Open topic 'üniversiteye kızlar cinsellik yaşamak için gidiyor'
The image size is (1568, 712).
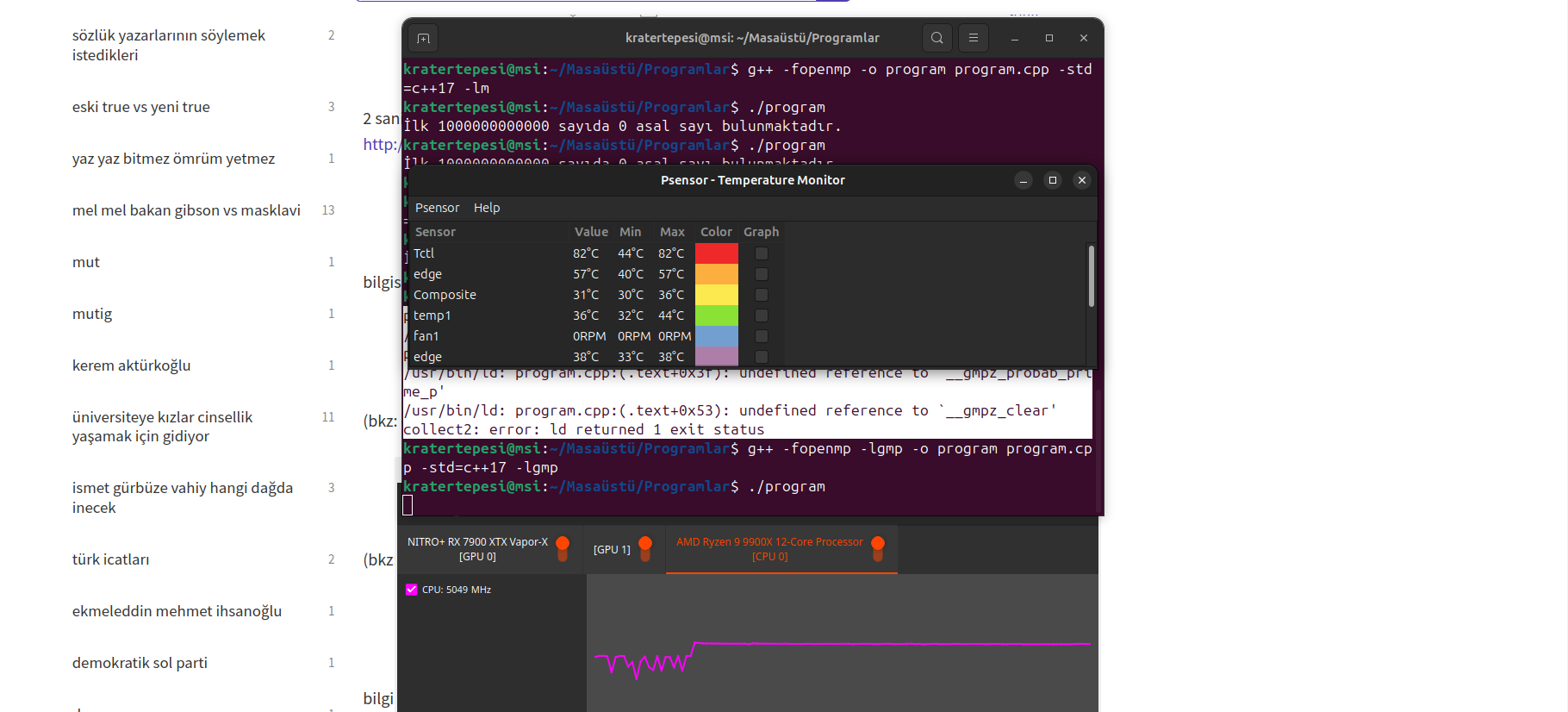point(162,427)
